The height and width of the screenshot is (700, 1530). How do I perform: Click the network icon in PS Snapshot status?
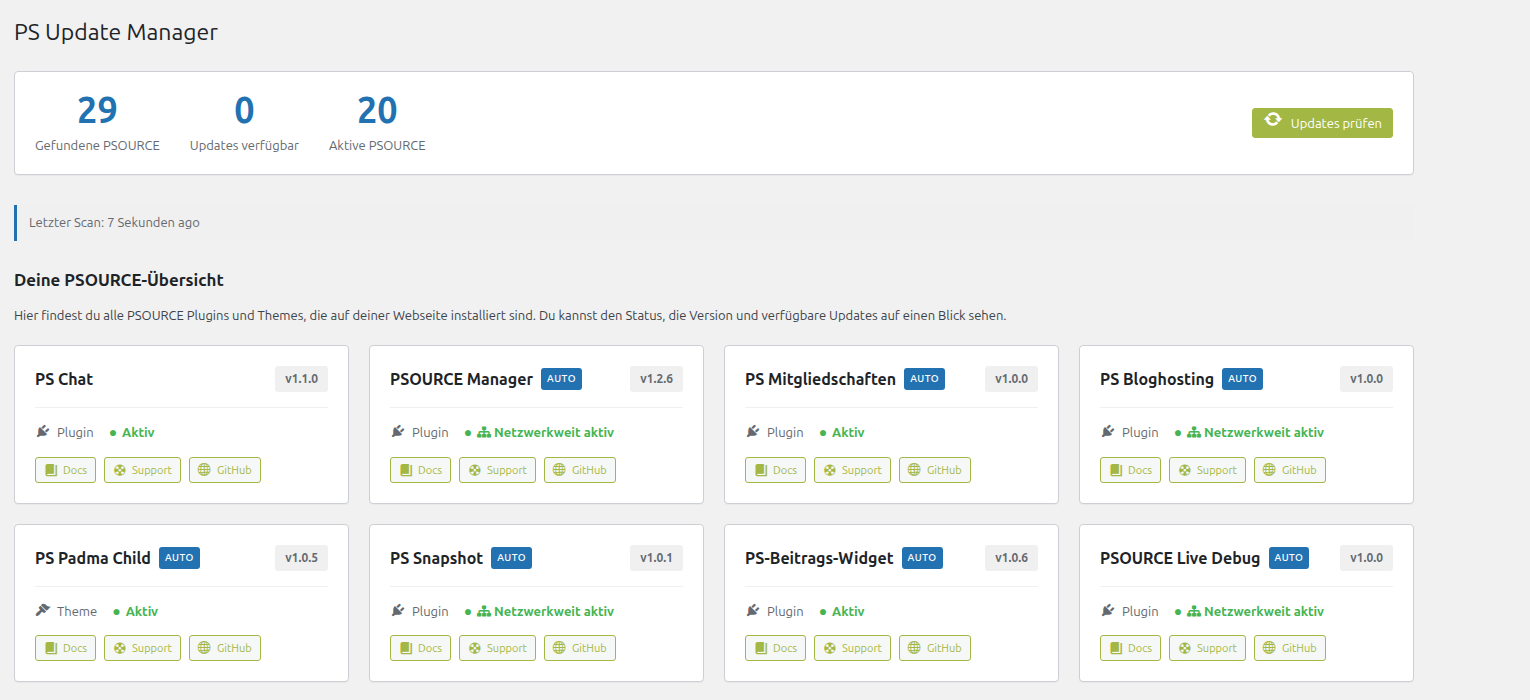click(x=483, y=611)
